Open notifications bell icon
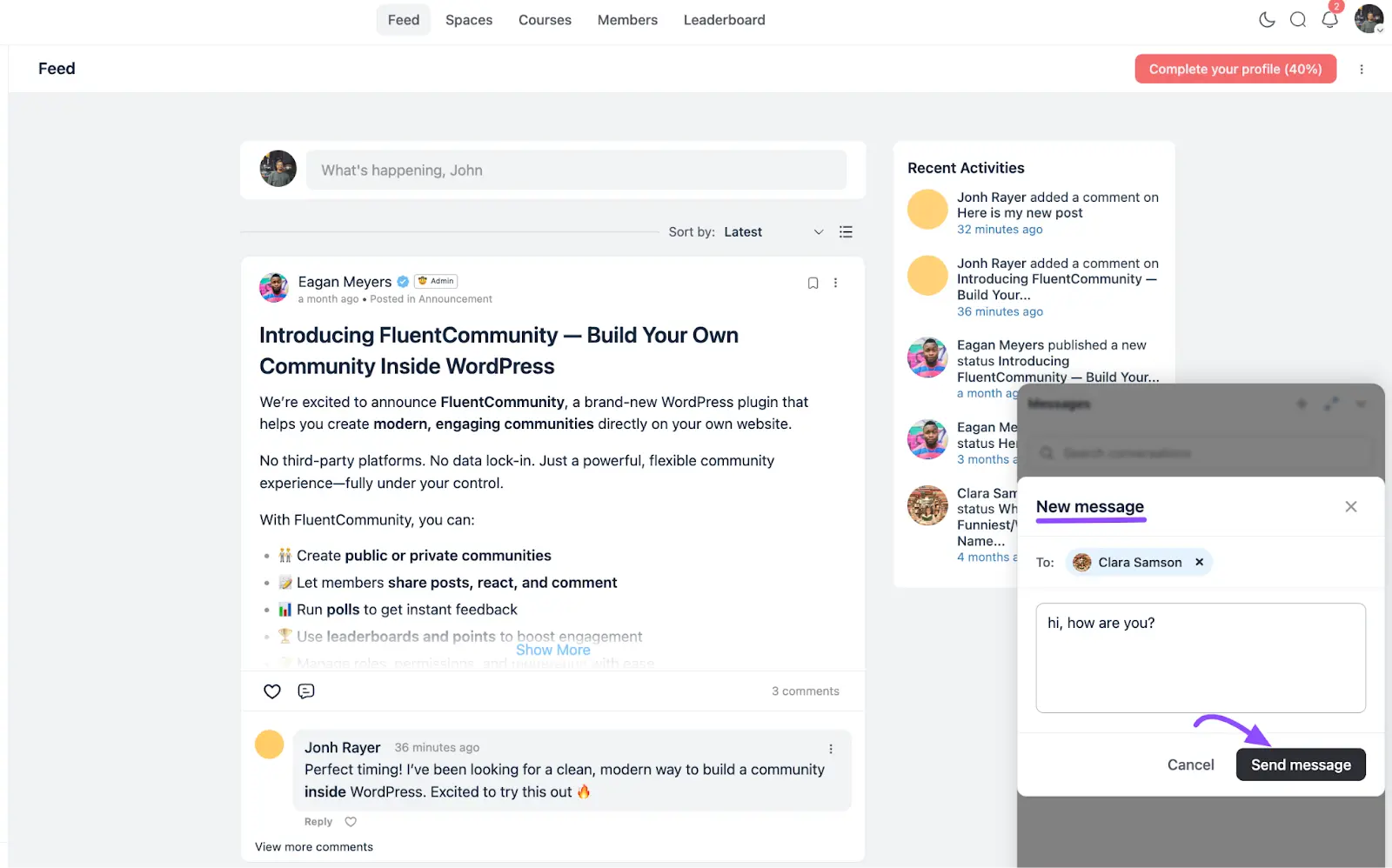This screenshot has height=868, width=1392. click(x=1329, y=20)
